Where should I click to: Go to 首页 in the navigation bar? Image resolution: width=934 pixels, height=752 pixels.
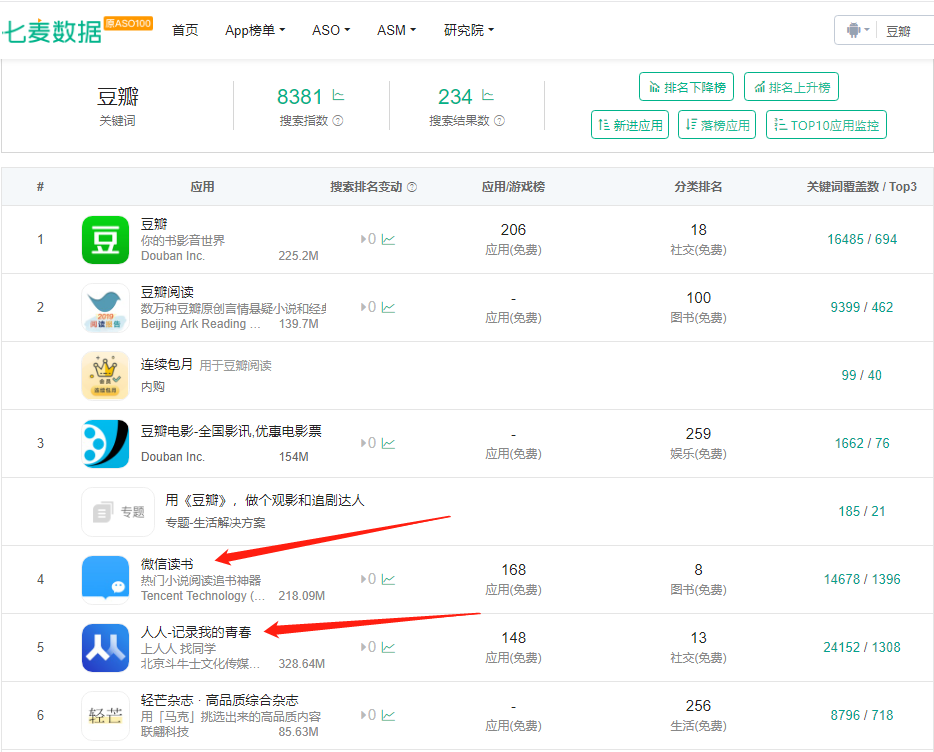[185, 30]
